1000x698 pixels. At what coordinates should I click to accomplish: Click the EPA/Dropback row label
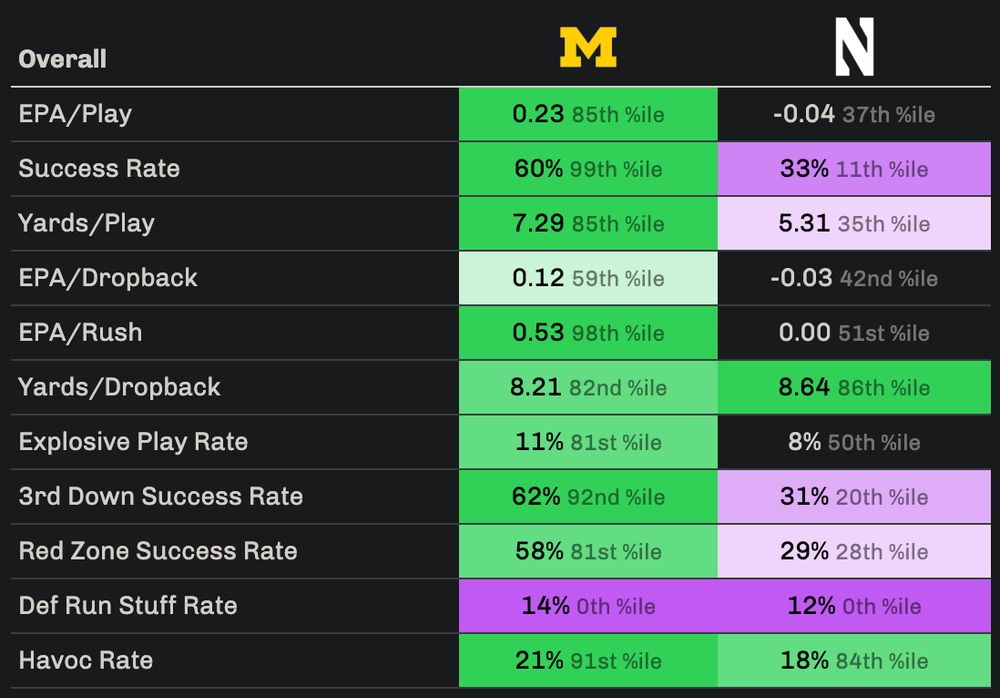coord(108,278)
